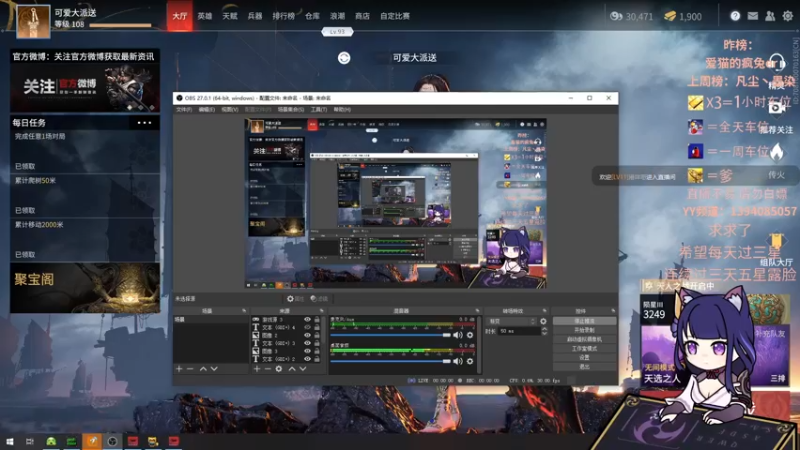Enable 工作室模式 in OBS controls
800x450 pixels.
pos(584,348)
